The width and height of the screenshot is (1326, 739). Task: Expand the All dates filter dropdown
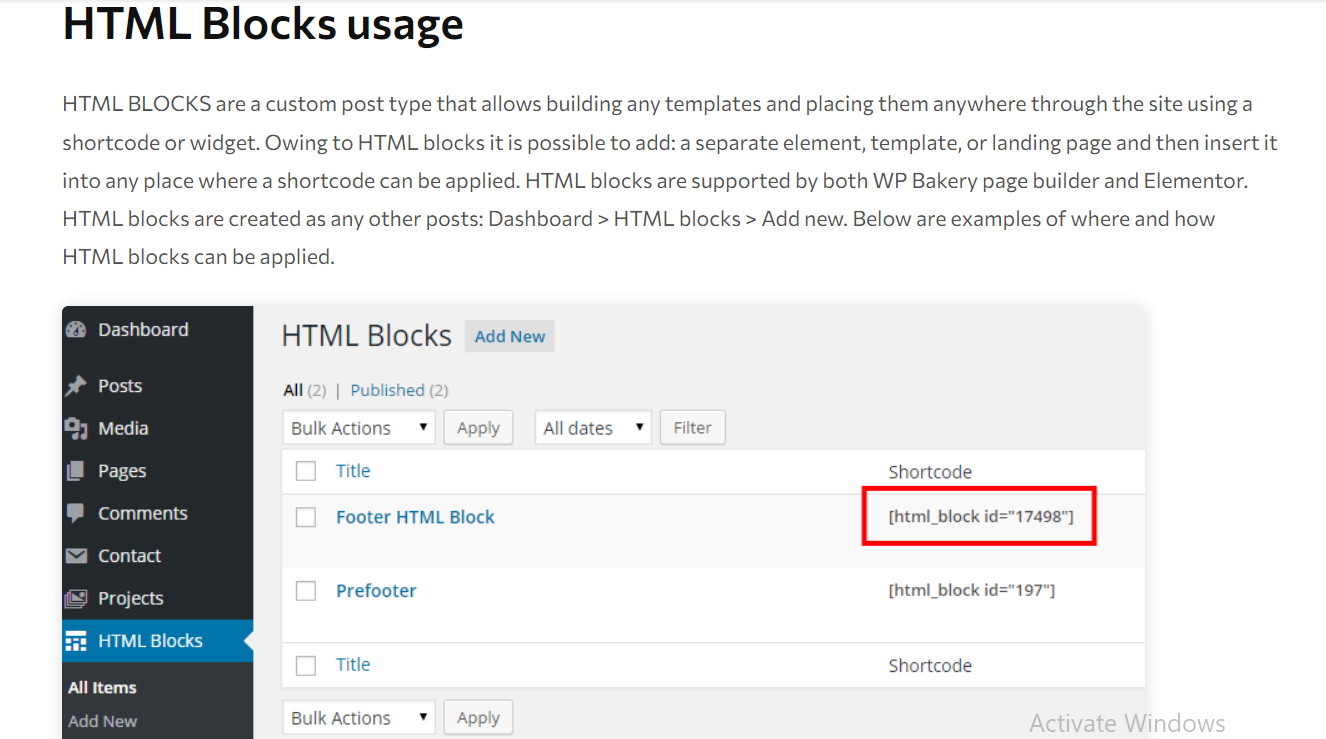coord(592,428)
